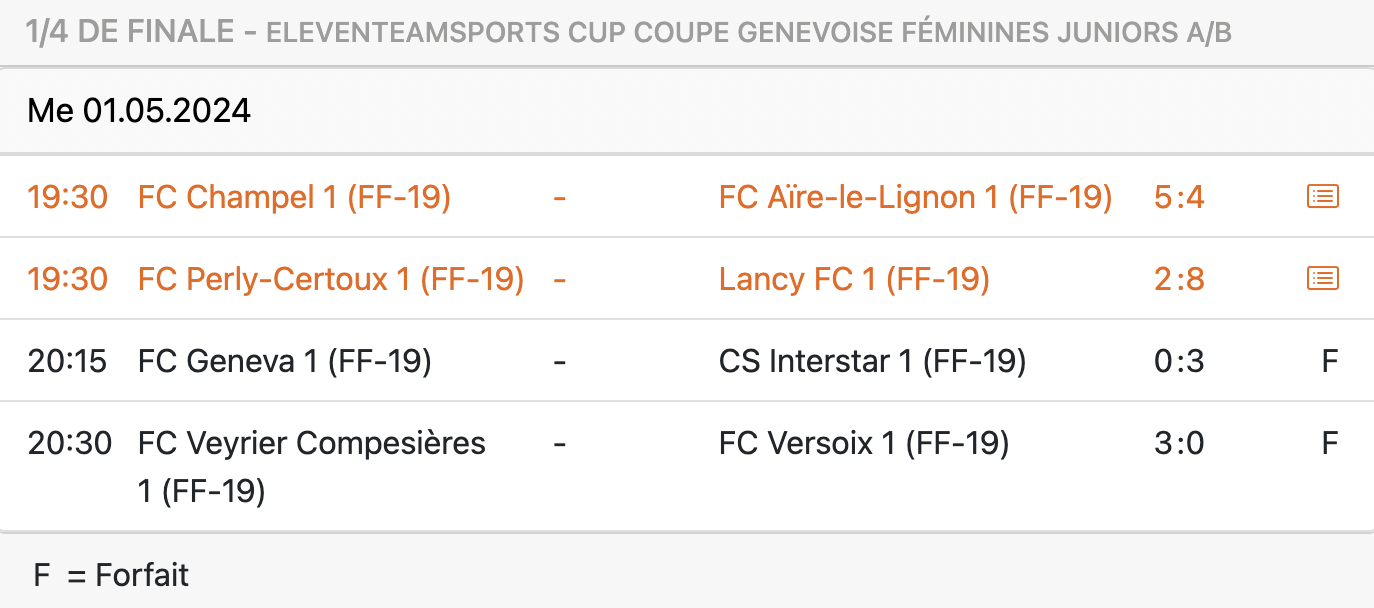Screen dimensions: 1374x608
Task: Click CS Interstar 1 (FF-19) team name
Action: (872, 361)
